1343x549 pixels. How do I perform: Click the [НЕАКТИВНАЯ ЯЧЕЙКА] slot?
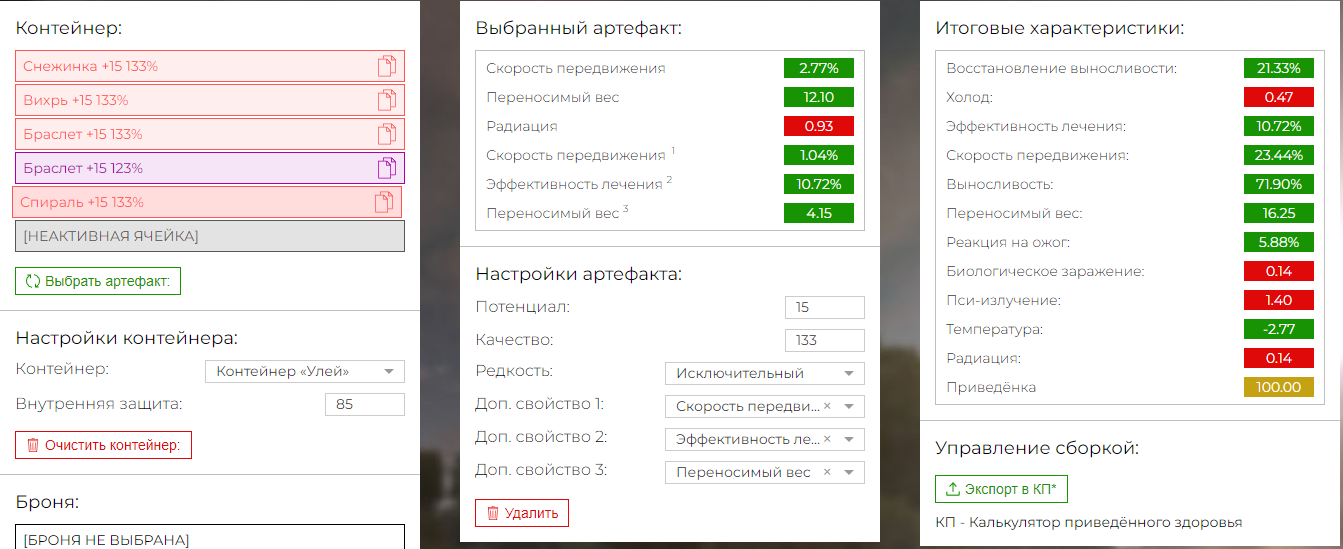pyautogui.click(x=210, y=236)
